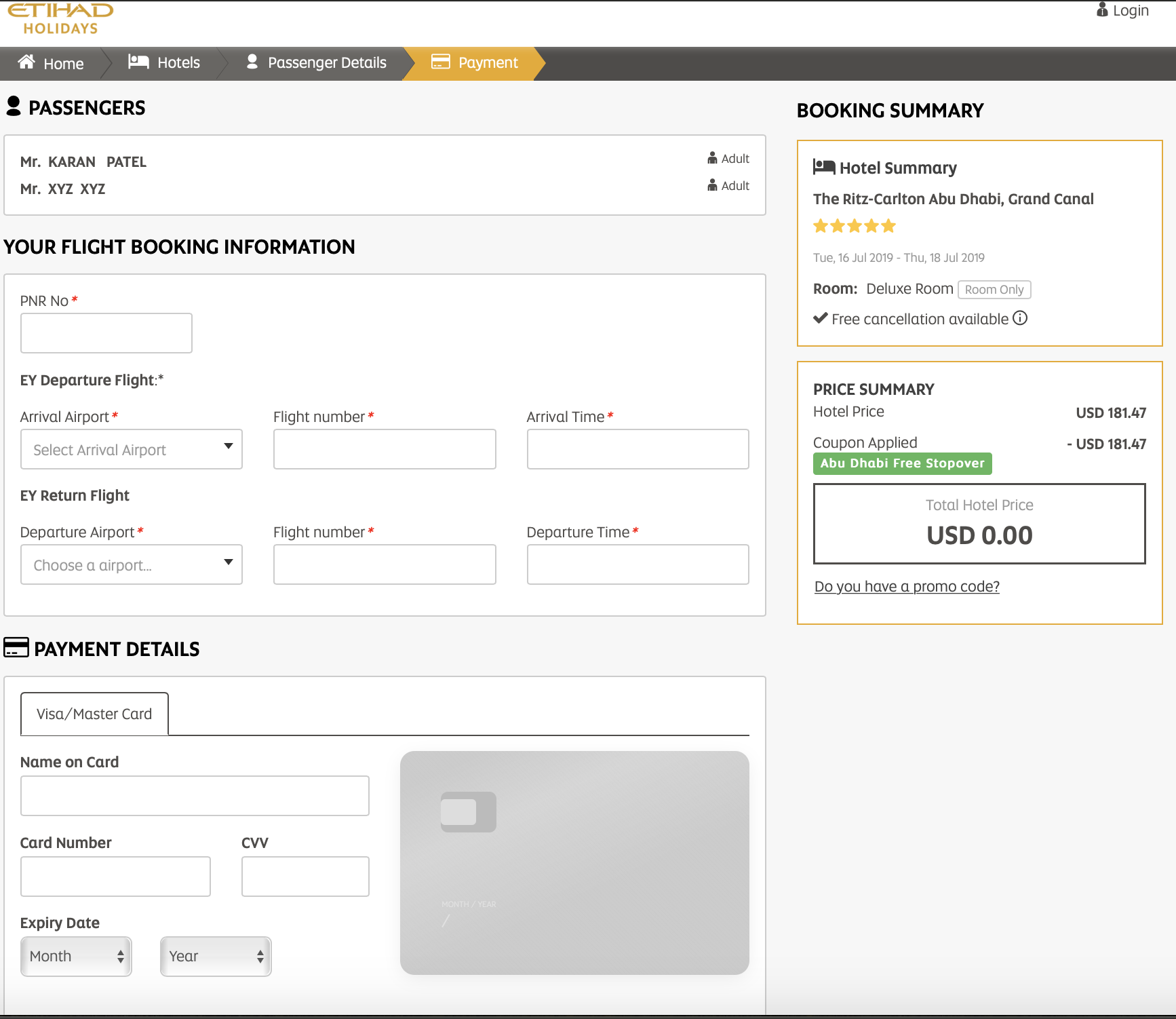The width and height of the screenshot is (1176, 1019).
Task: Click the CVV input field
Action: (305, 877)
